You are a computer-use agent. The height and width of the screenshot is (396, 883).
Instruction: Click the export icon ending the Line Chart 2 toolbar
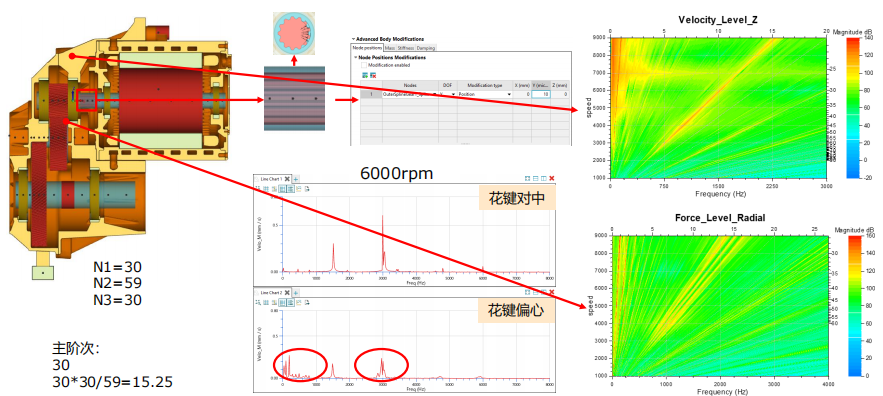point(307,302)
